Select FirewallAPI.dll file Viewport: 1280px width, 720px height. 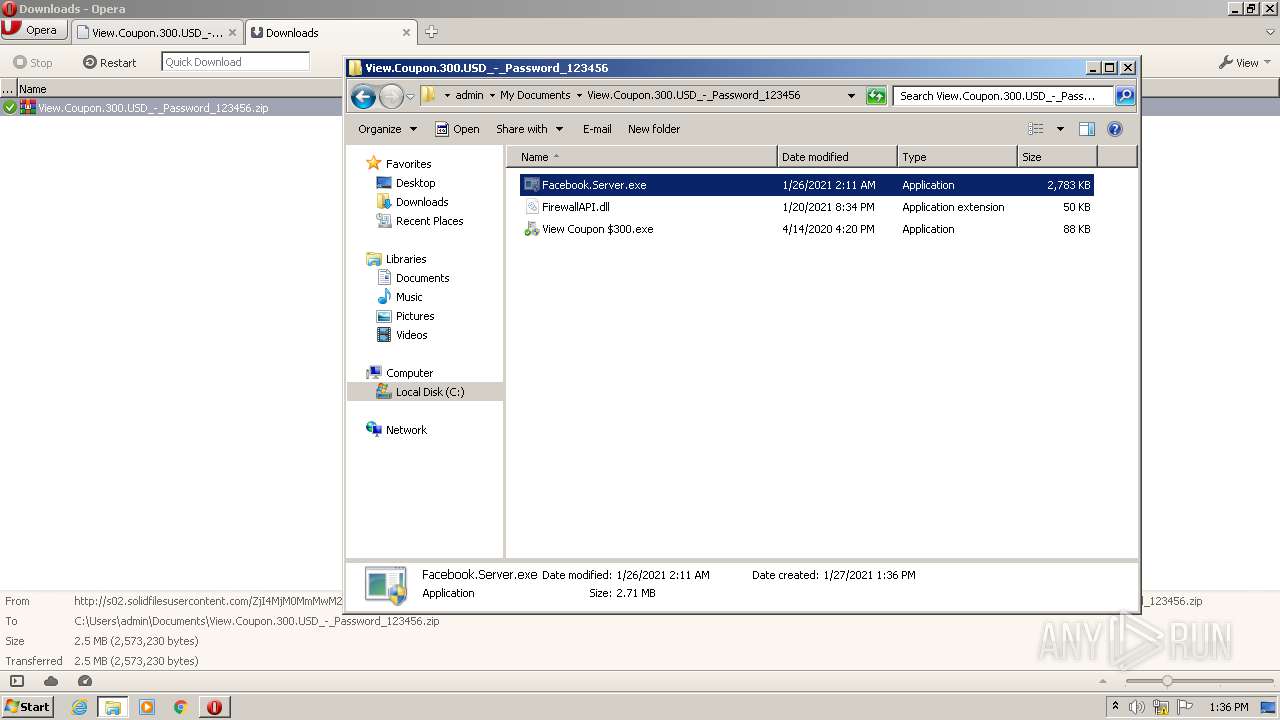[x=806, y=207]
